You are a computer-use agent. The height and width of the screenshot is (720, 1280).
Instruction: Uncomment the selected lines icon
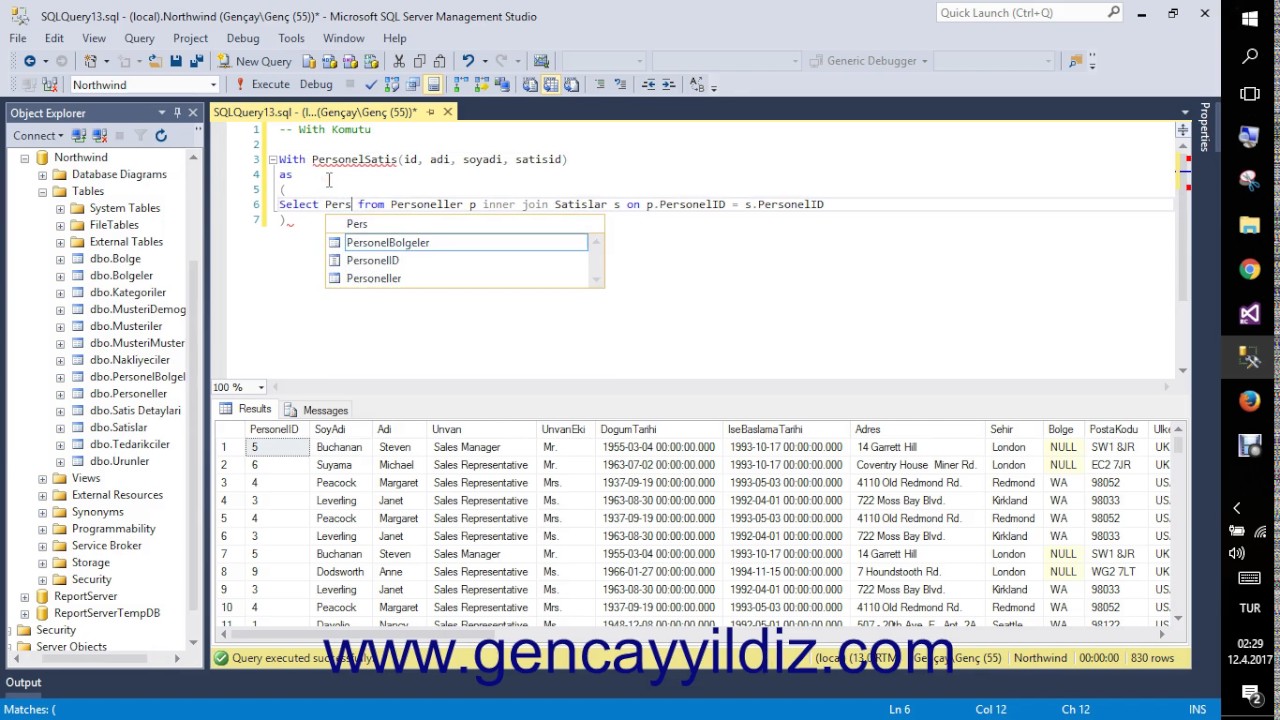click(620, 85)
